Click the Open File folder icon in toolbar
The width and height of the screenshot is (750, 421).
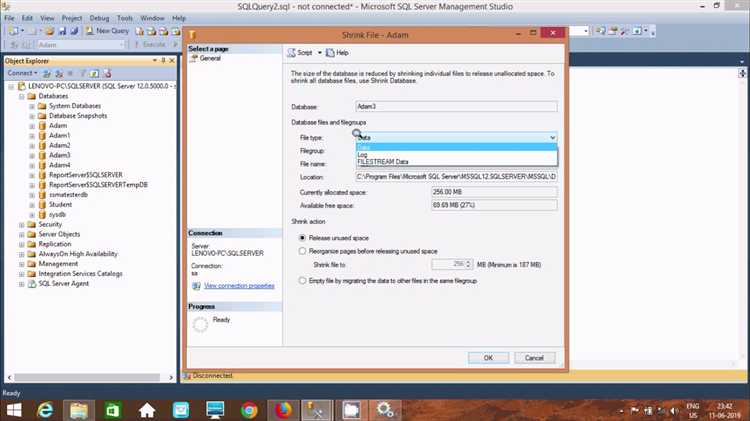pos(49,31)
